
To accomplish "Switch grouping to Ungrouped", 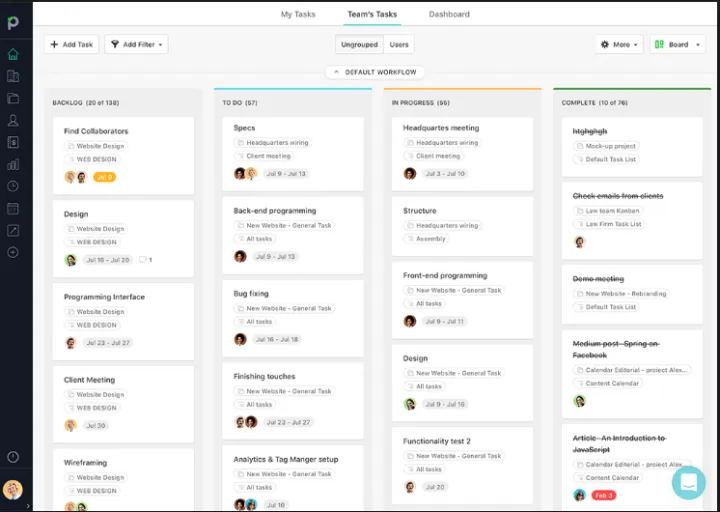I will pos(359,45).
